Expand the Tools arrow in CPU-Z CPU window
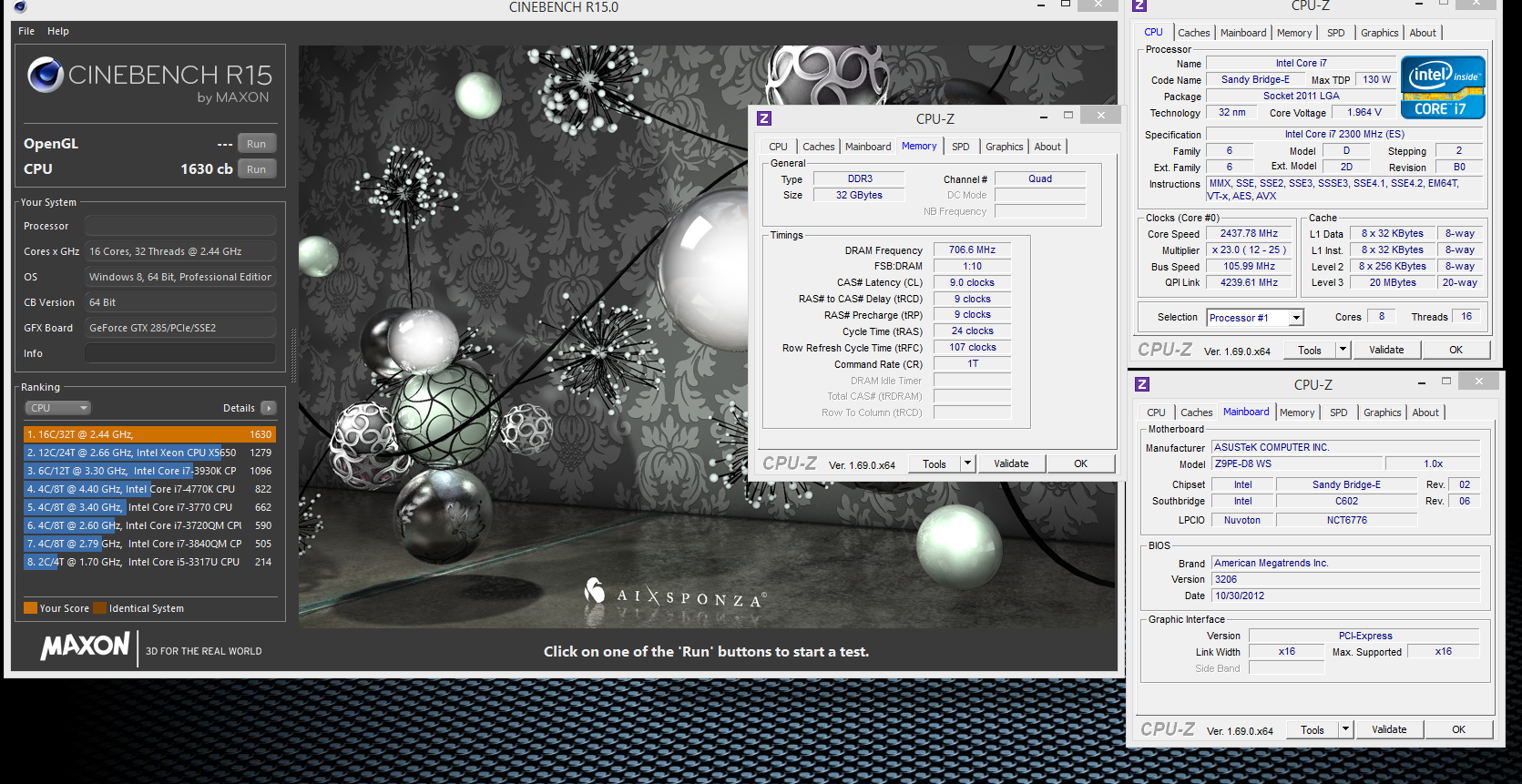 coord(1343,350)
